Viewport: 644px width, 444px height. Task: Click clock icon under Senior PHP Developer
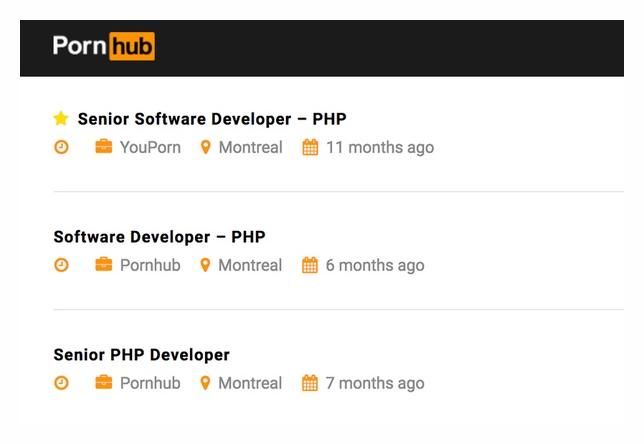(61, 383)
